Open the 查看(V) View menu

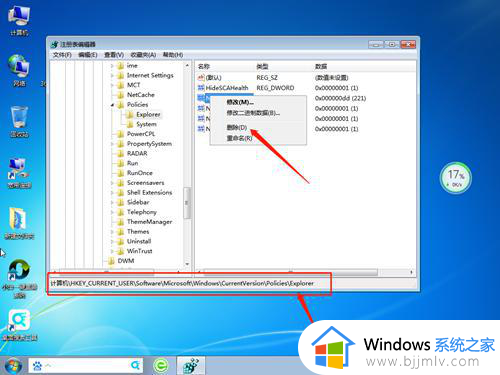click(114, 55)
